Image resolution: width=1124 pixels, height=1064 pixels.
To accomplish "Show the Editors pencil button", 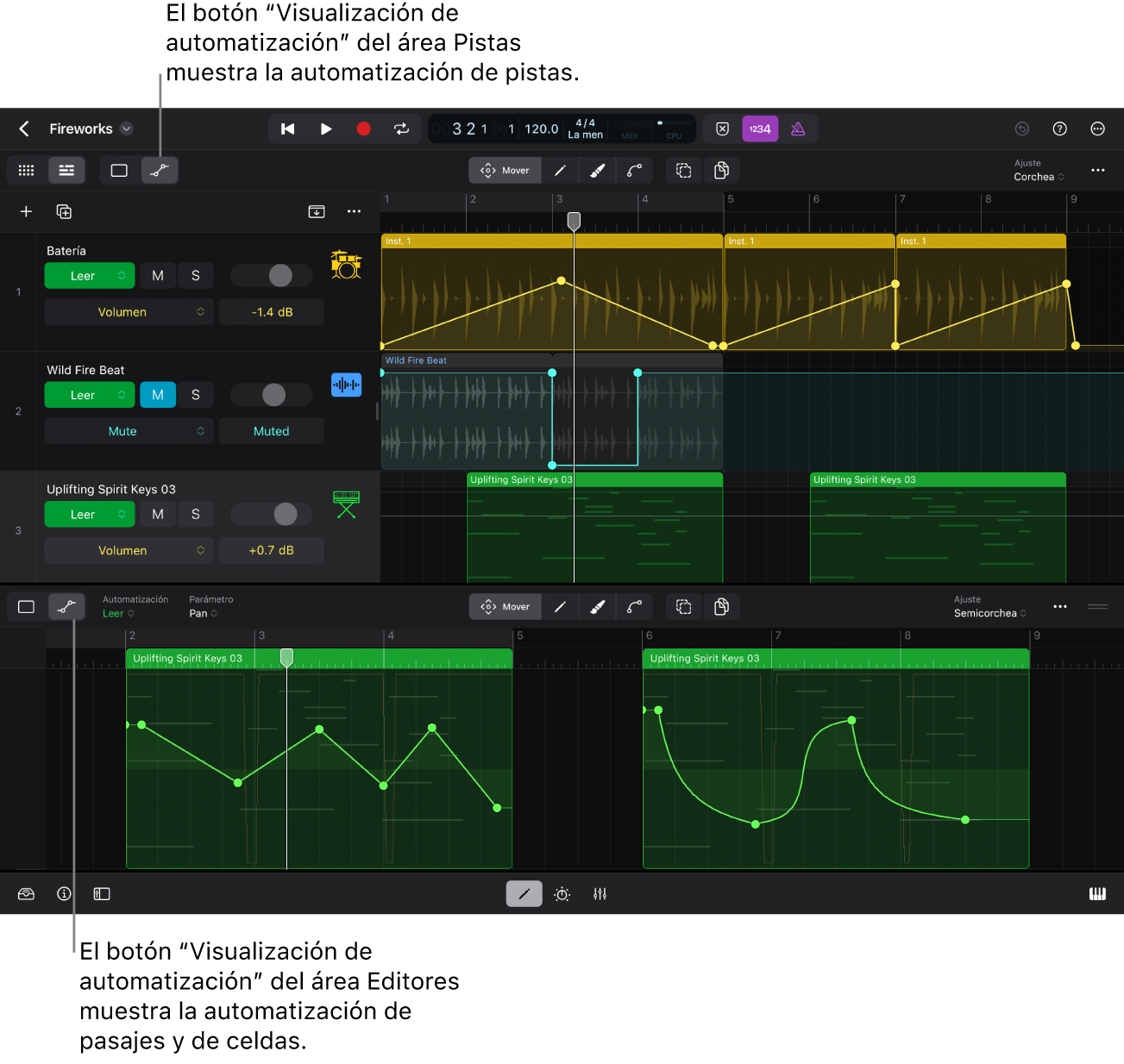I will 524,894.
